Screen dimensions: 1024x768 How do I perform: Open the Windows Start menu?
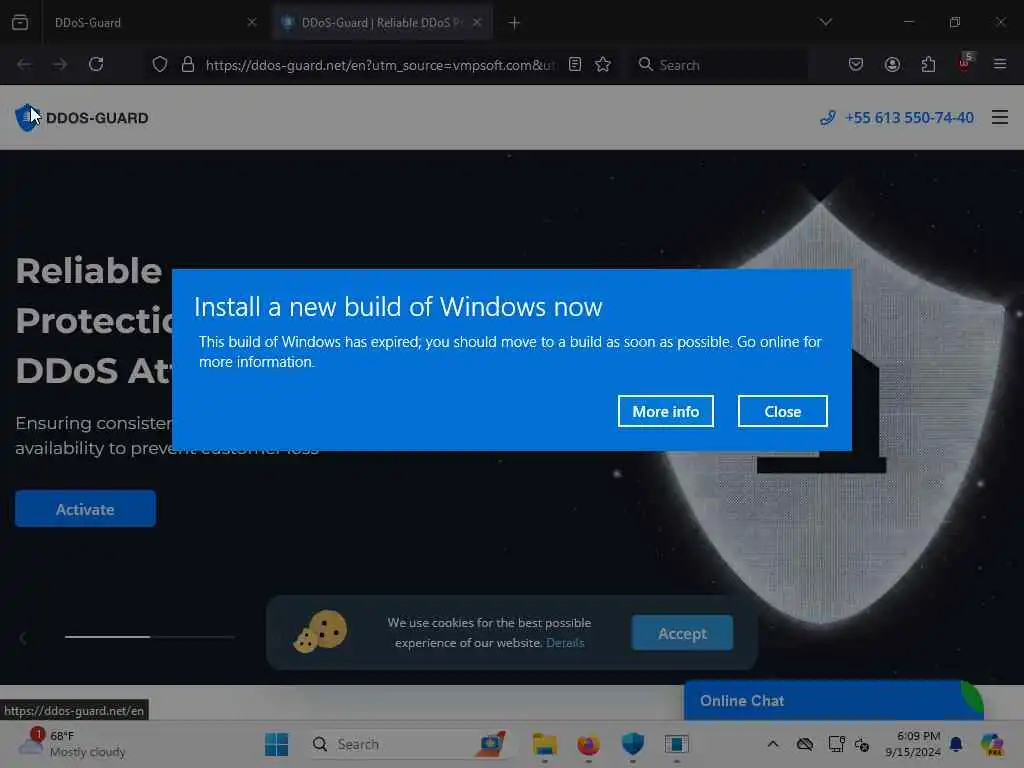pos(277,744)
